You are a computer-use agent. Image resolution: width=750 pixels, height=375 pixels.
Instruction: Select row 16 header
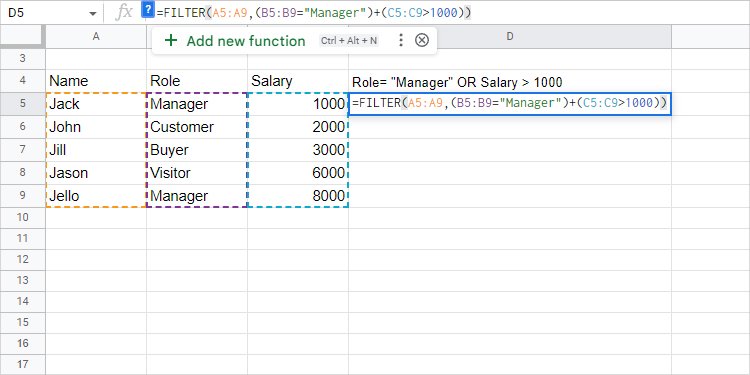point(23,344)
